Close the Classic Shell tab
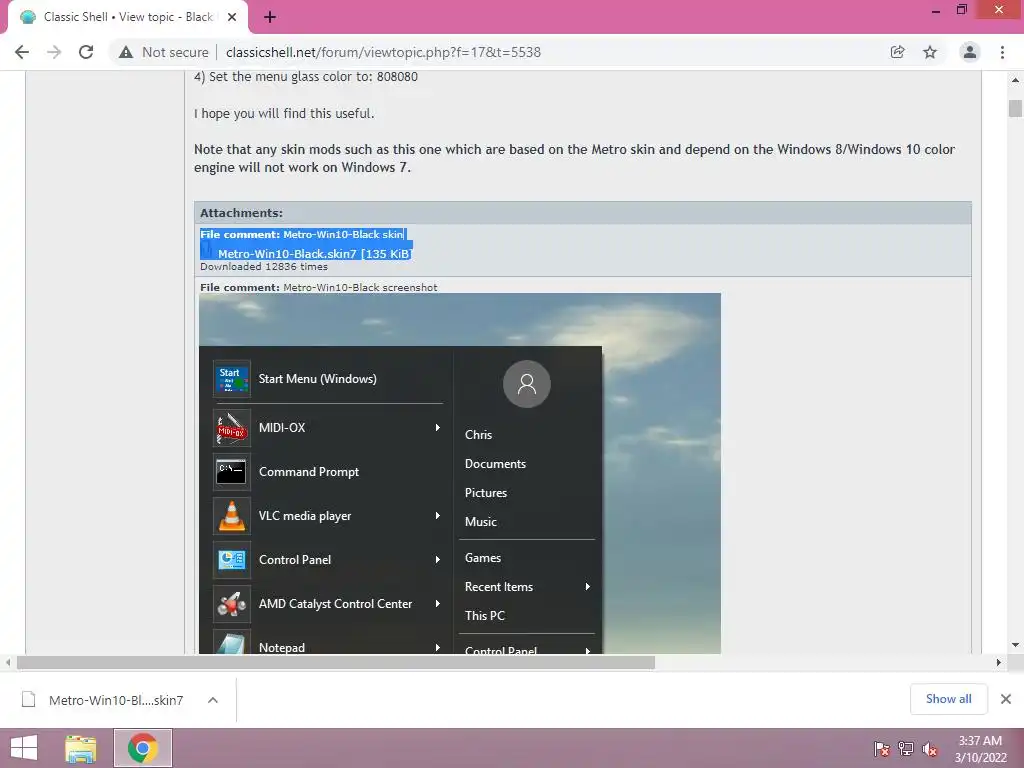 tap(232, 17)
